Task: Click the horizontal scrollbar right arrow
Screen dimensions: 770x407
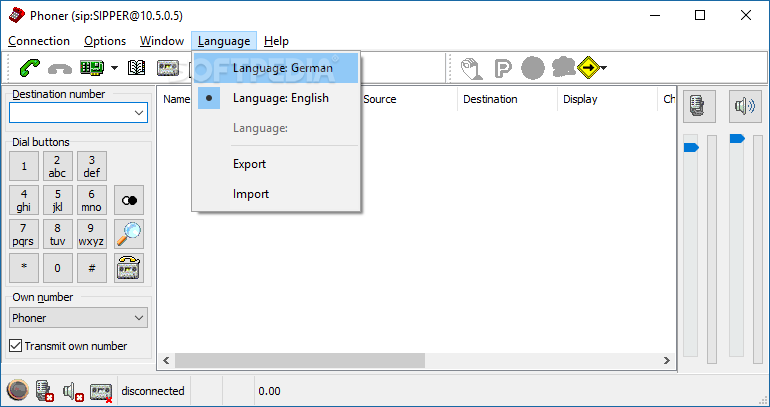Action: pyautogui.click(x=666, y=360)
